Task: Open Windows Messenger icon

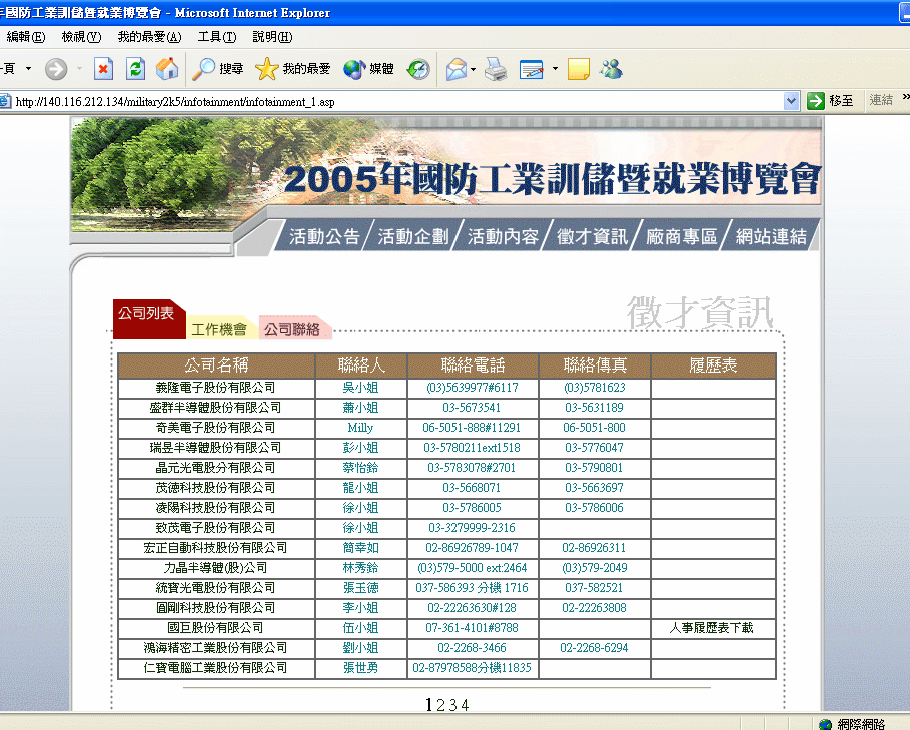Action: (611, 69)
